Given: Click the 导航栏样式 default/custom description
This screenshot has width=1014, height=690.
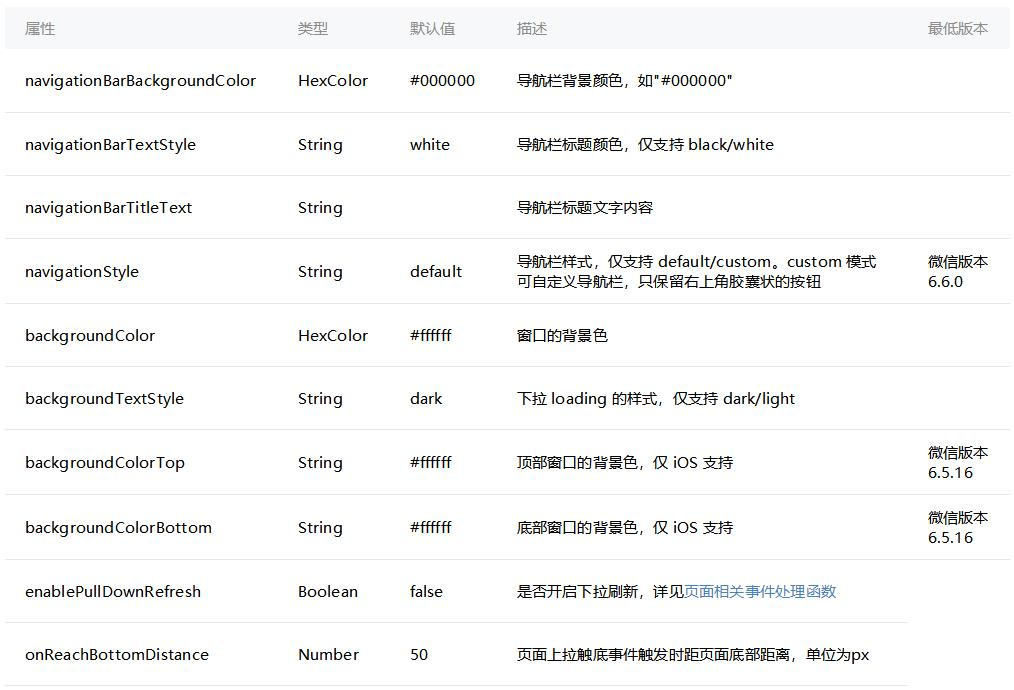Looking at the screenshot, I should click(x=696, y=272).
